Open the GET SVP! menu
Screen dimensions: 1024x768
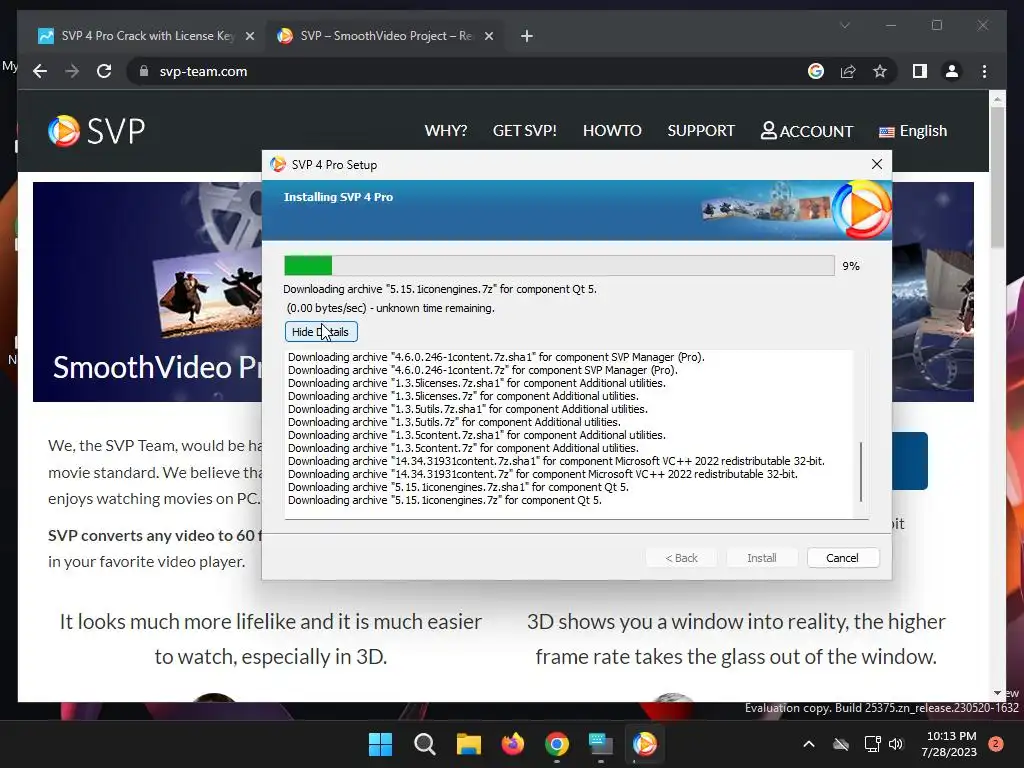pyautogui.click(x=525, y=131)
